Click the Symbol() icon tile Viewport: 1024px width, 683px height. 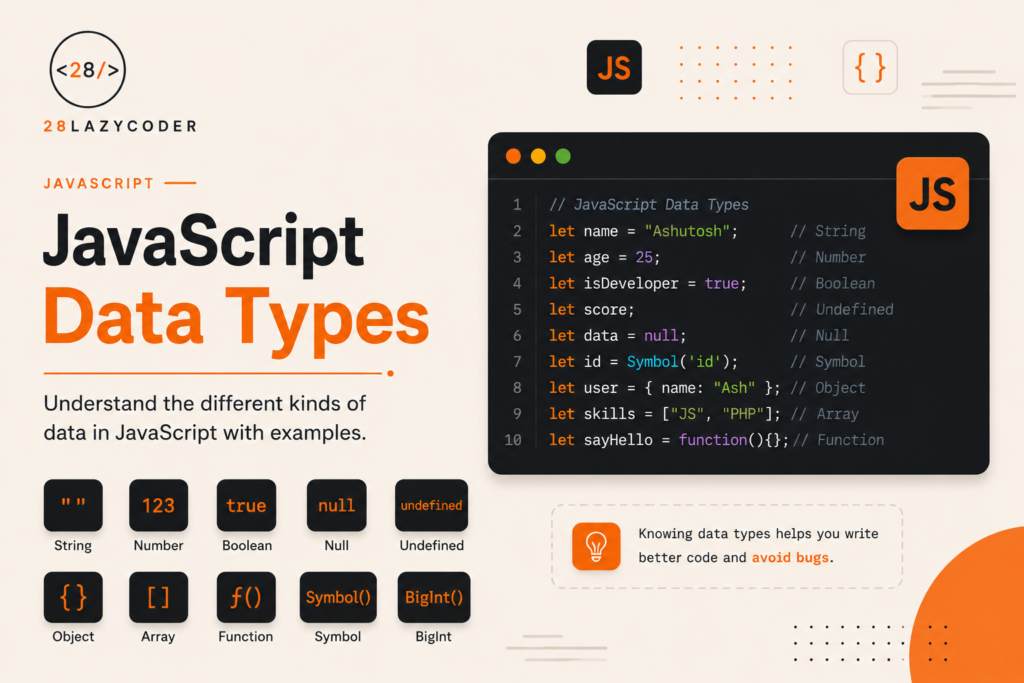338,597
